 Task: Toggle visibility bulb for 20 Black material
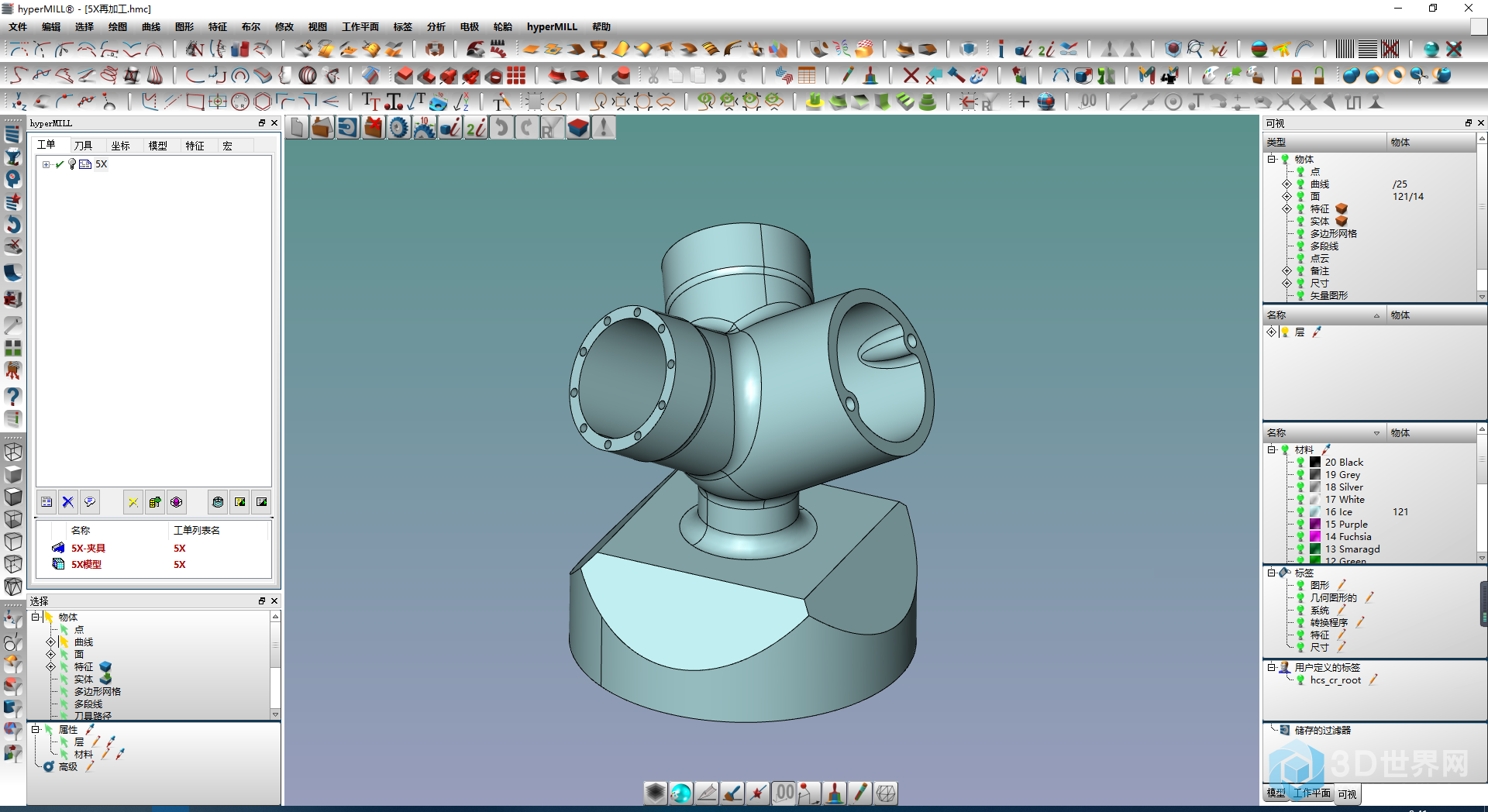(1300, 463)
